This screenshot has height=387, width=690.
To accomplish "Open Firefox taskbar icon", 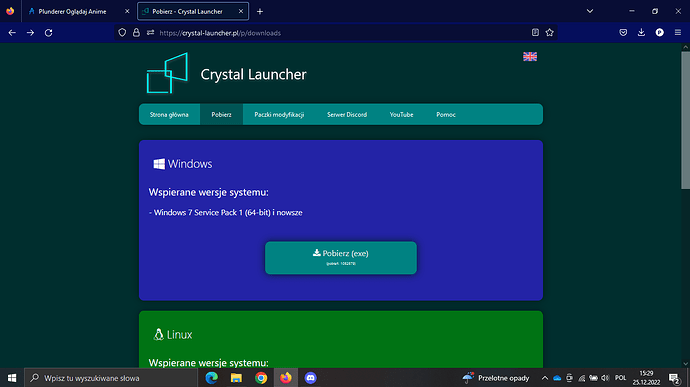I will (286, 378).
